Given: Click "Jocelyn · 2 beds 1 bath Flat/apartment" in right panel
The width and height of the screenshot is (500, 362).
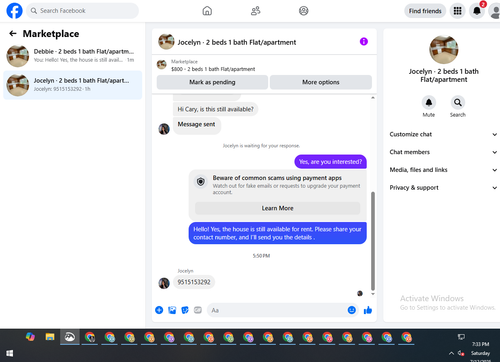Looking at the screenshot, I should [443, 75].
